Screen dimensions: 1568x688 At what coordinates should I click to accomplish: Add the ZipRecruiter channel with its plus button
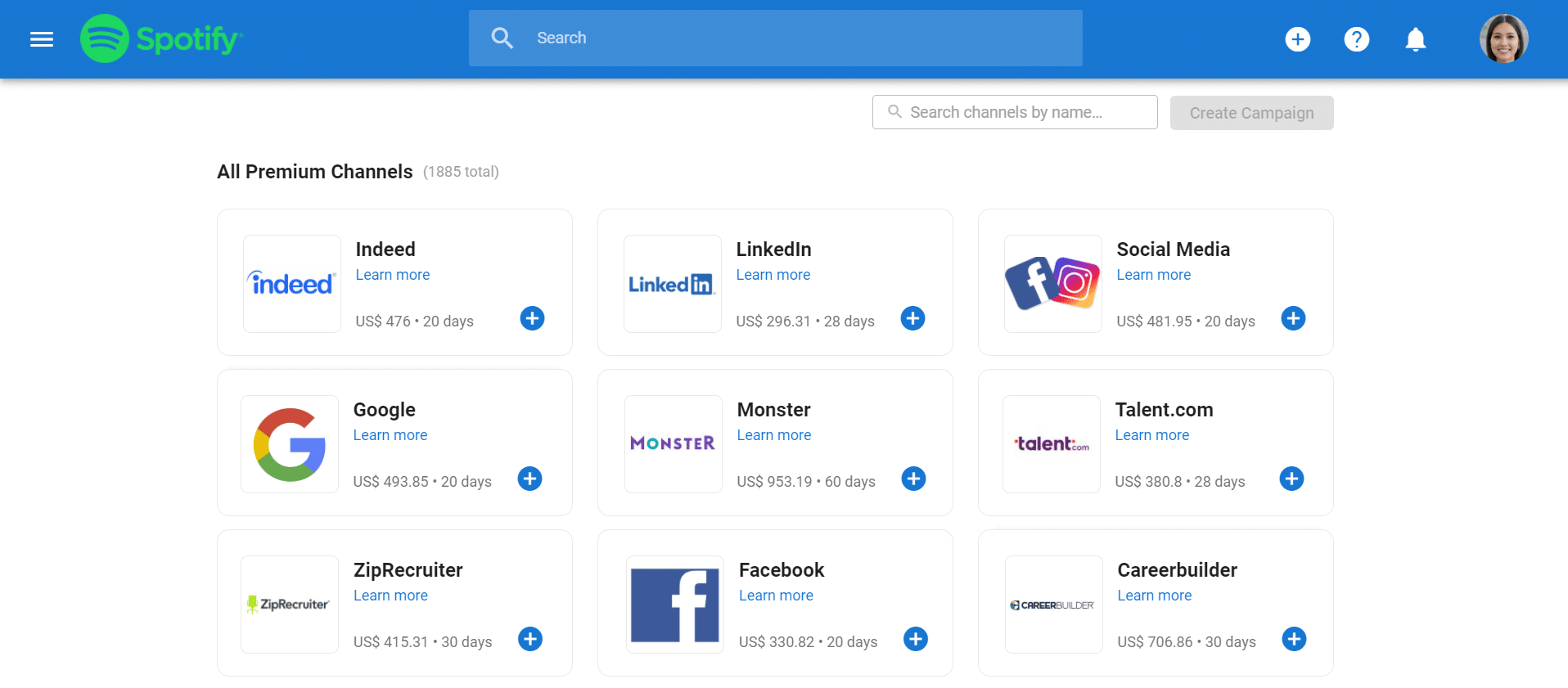[530, 639]
